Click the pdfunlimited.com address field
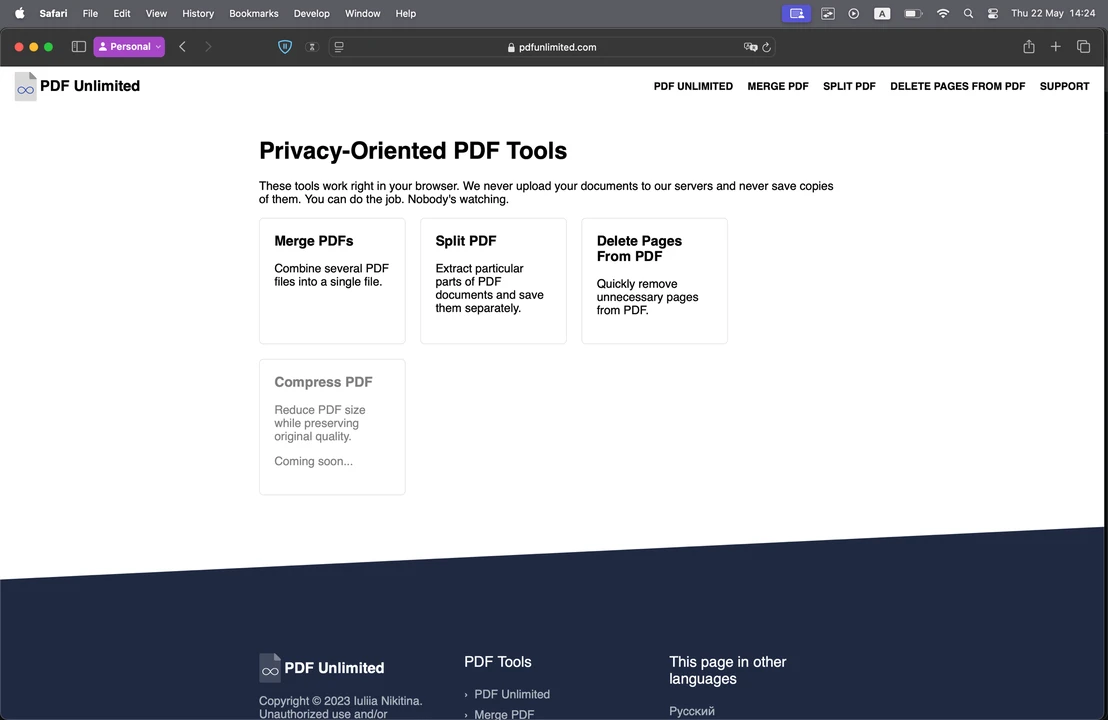The width and height of the screenshot is (1108, 720). tap(552, 47)
